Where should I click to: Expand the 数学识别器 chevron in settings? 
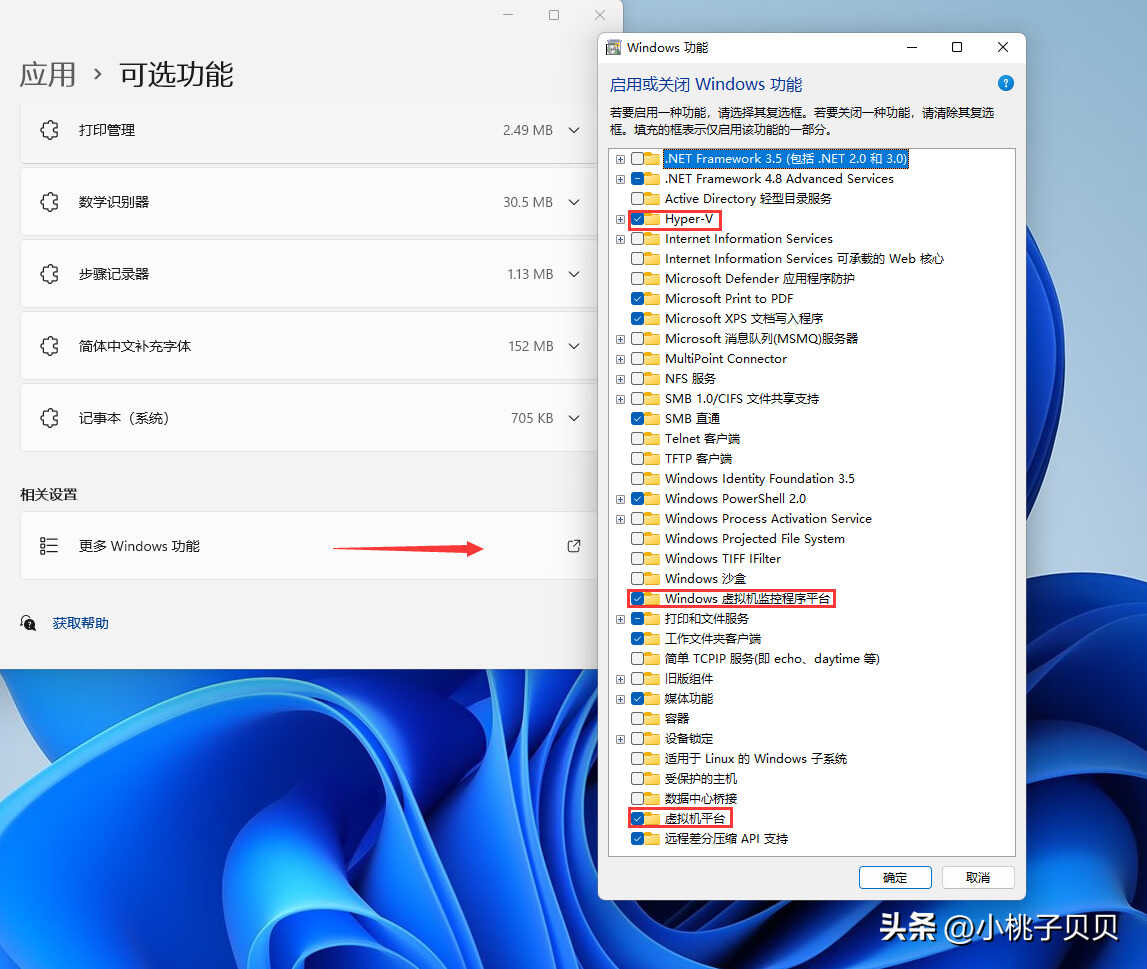point(574,202)
